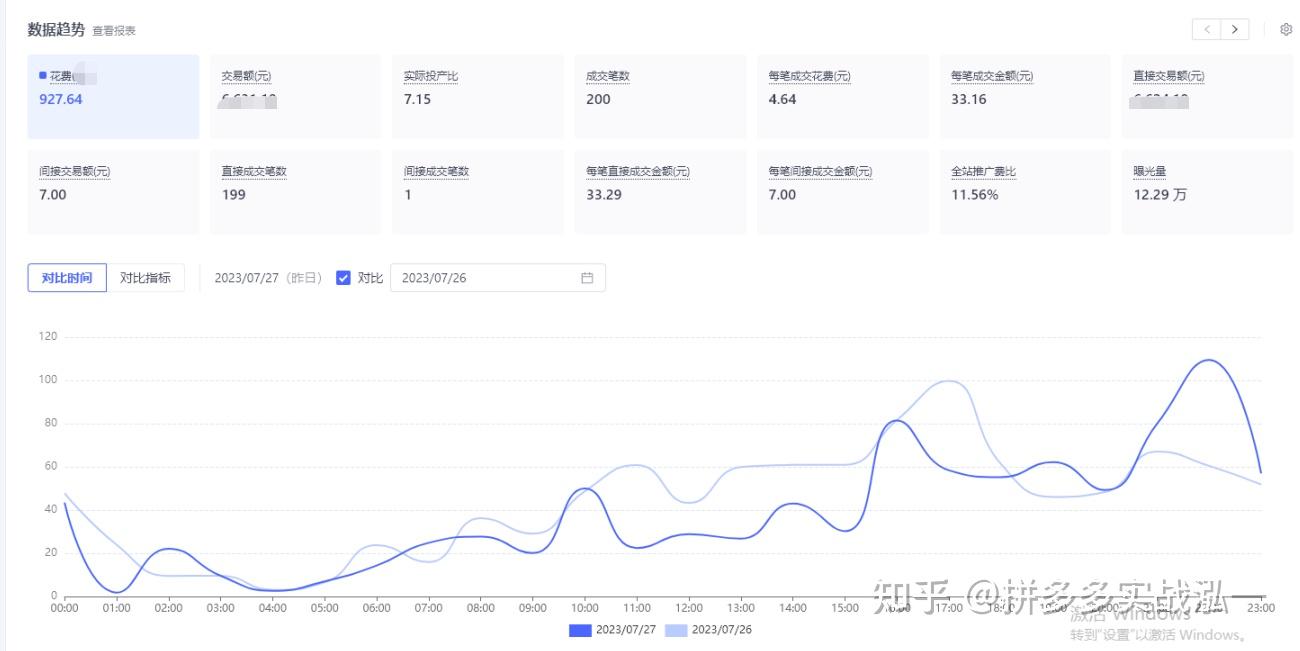Select the 全站推广费比 metric card
Screen dimensions: 1300x651
pos(1025,192)
